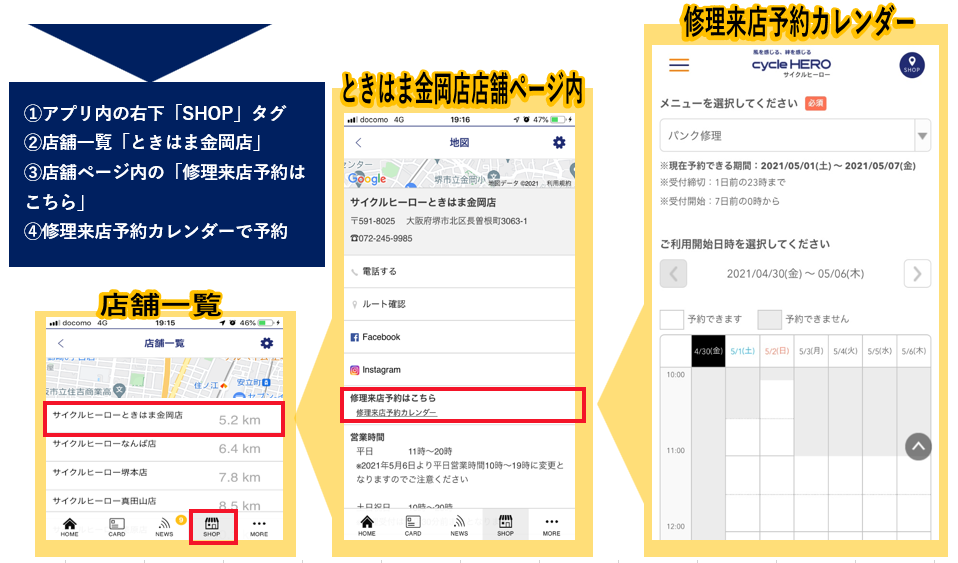Open the hamburger menu in the reservation calendar
Viewport: 958px width, 563px height.
pyautogui.click(x=679, y=65)
